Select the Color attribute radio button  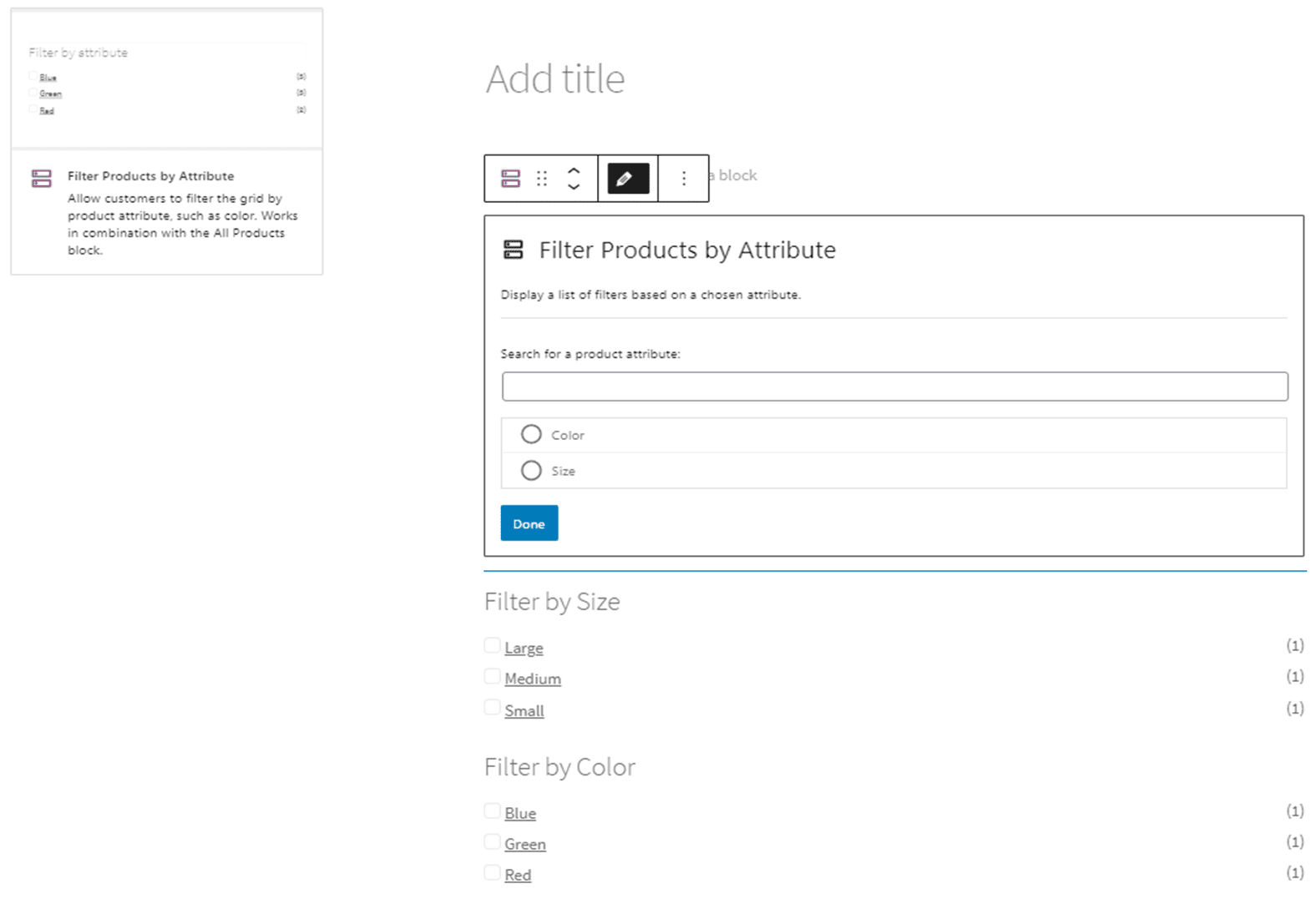coord(531,435)
